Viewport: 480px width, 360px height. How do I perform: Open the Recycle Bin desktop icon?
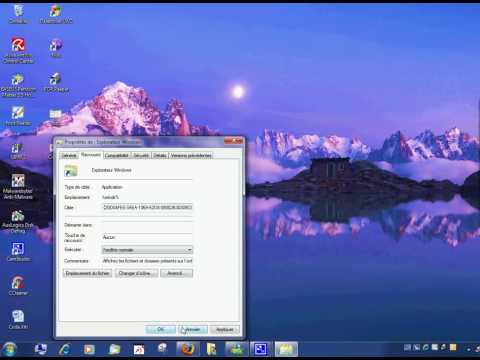point(18,13)
